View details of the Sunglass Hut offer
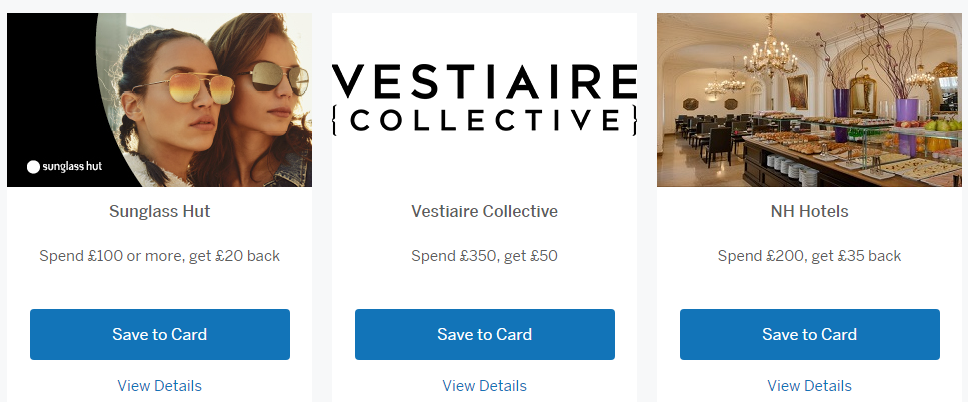968x402 pixels. pyautogui.click(x=160, y=385)
